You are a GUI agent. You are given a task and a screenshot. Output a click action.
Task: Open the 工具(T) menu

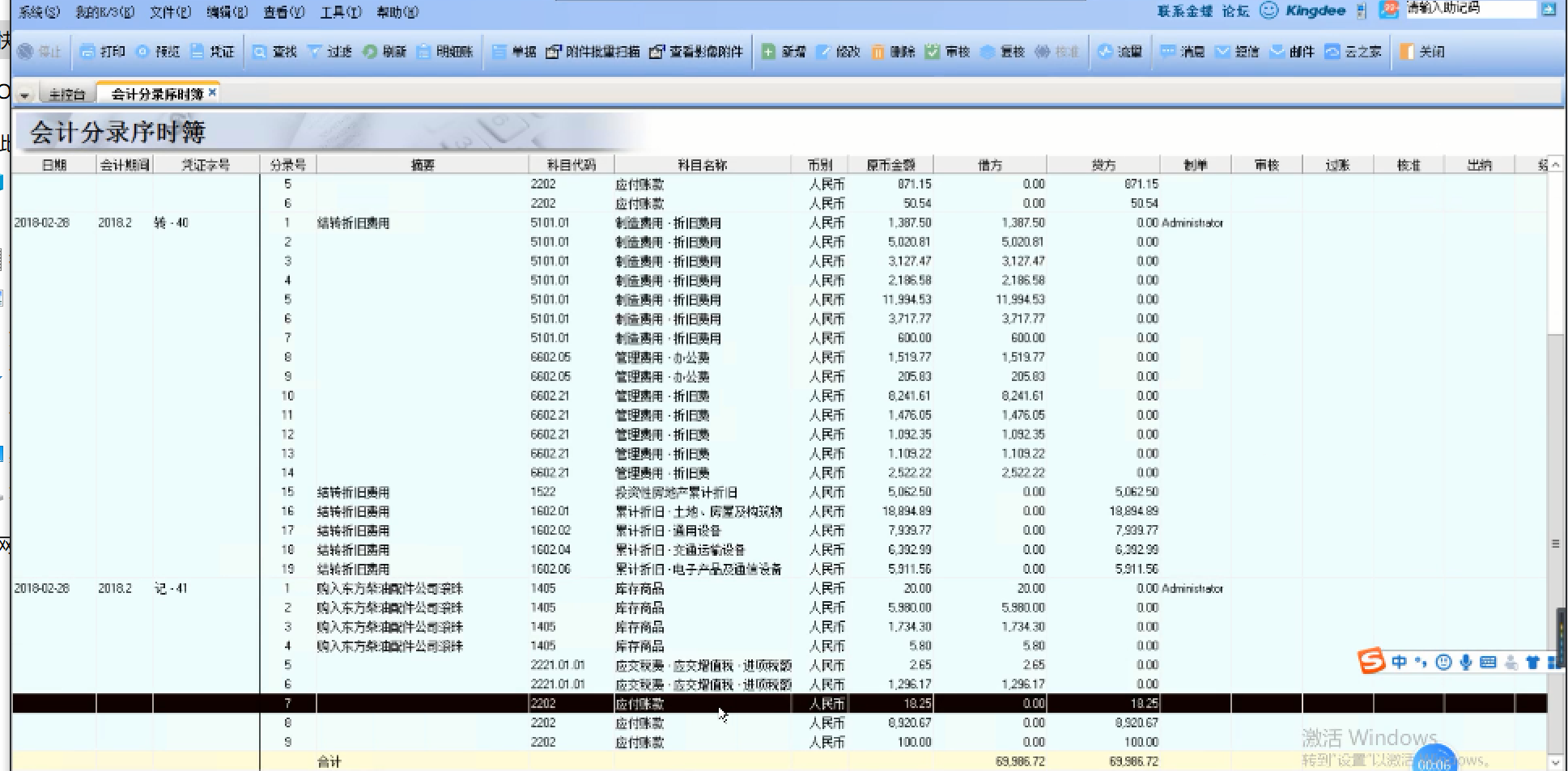pyautogui.click(x=341, y=12)
